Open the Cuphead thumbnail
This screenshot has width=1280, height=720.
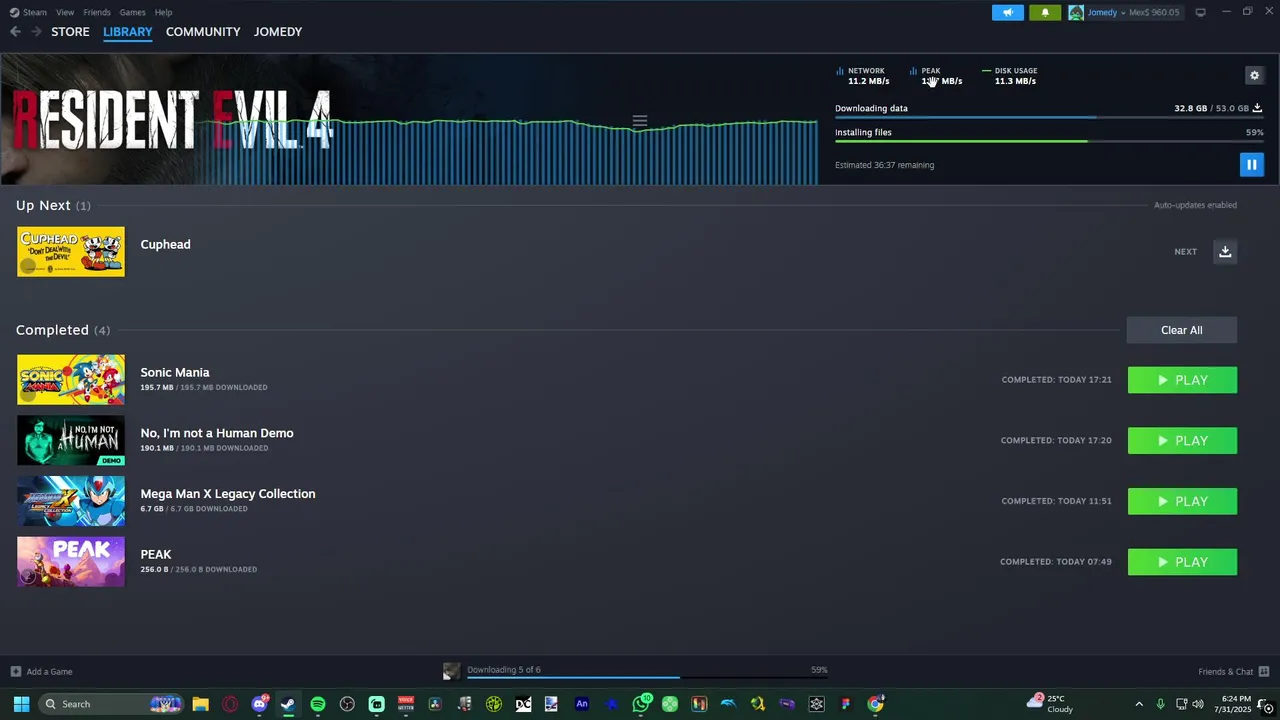(71, 251)
